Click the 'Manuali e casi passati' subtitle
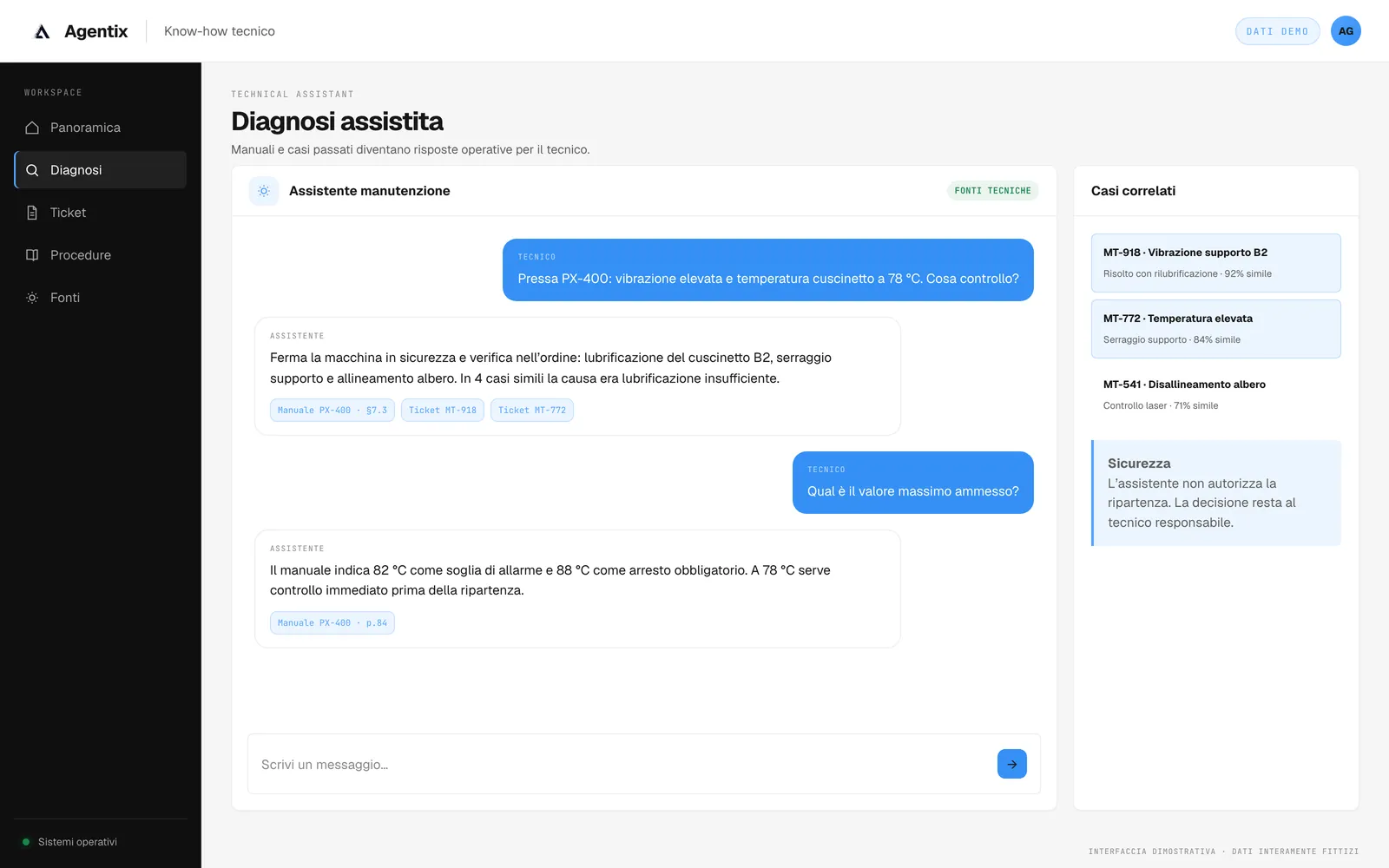 pos(411,149)
